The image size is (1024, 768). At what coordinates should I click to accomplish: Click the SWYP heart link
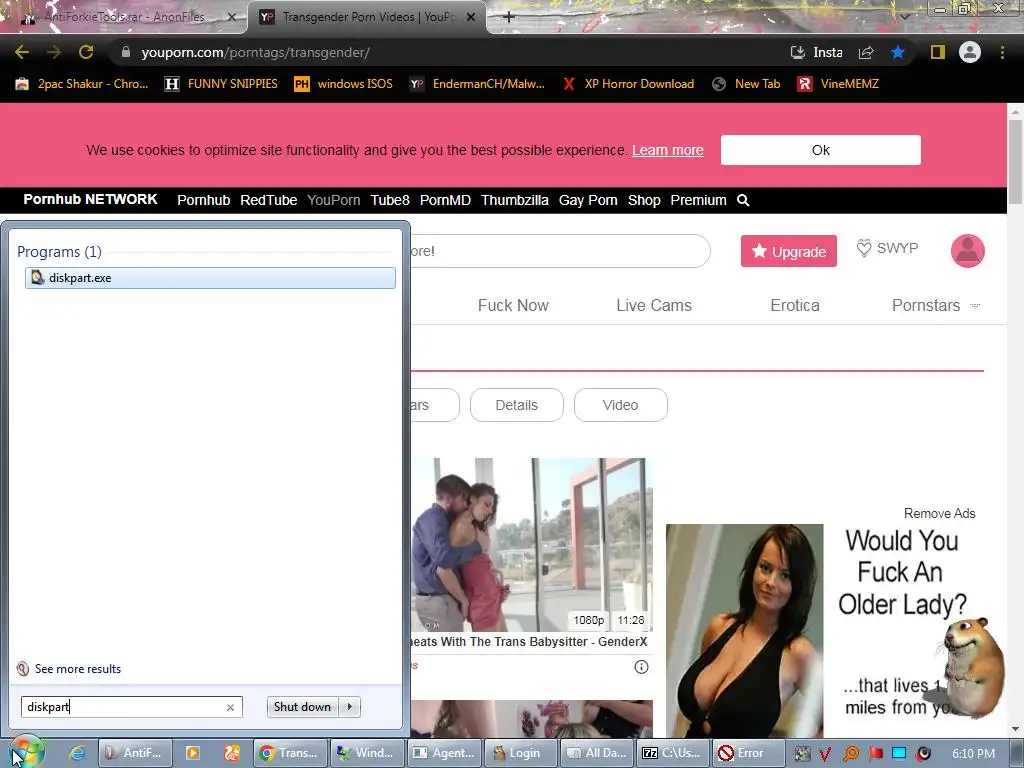(887, 248)
